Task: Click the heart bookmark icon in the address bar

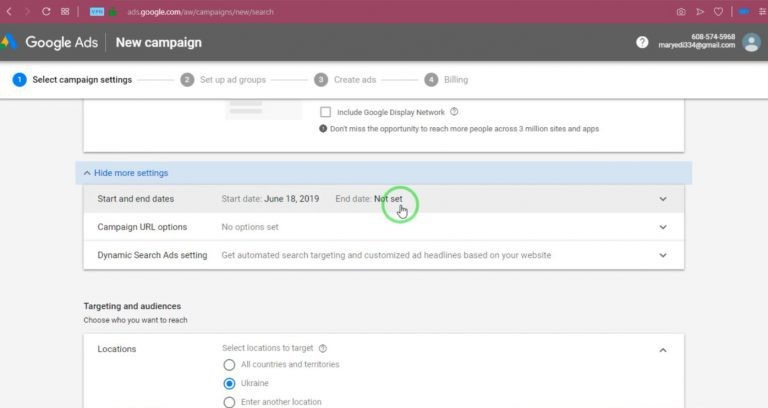Action: [718, 12]
